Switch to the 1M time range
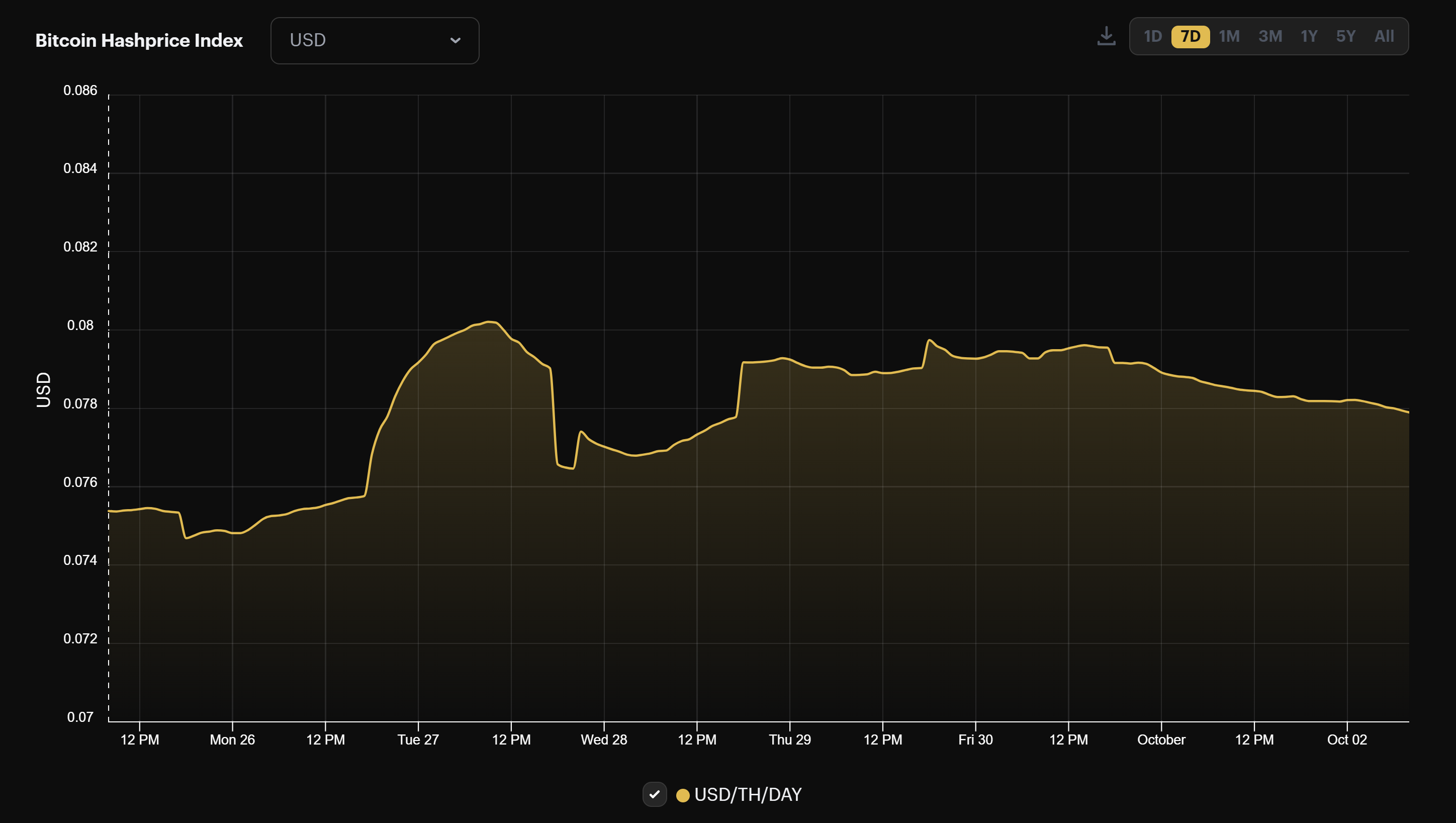This screenshot has height=823, width=1456. click(x=1229, y=36)
